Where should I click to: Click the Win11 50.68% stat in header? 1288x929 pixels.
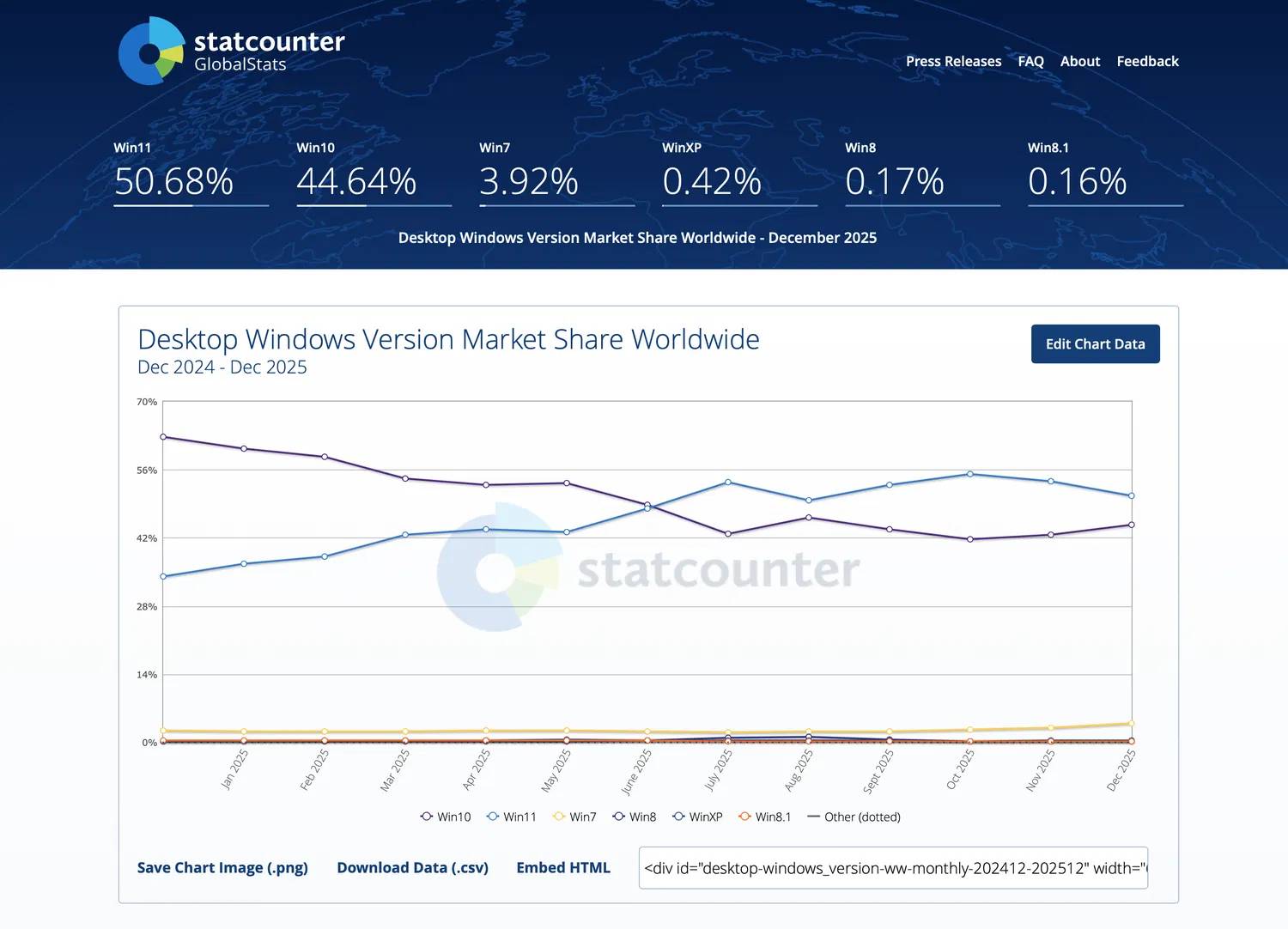click(x=173, y=181)
